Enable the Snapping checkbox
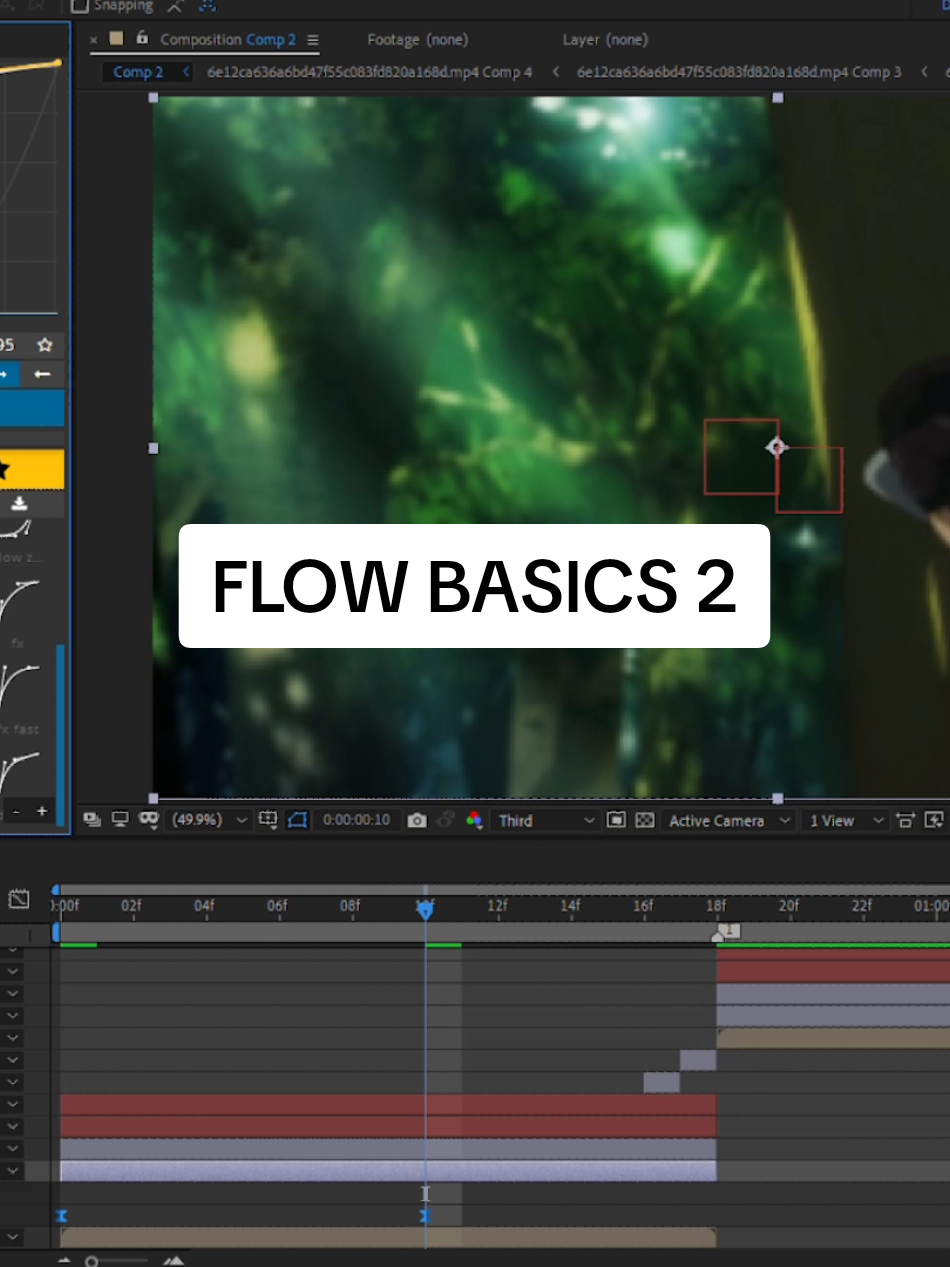This screenshot has height=1267, width=950. tap(82, 4)
